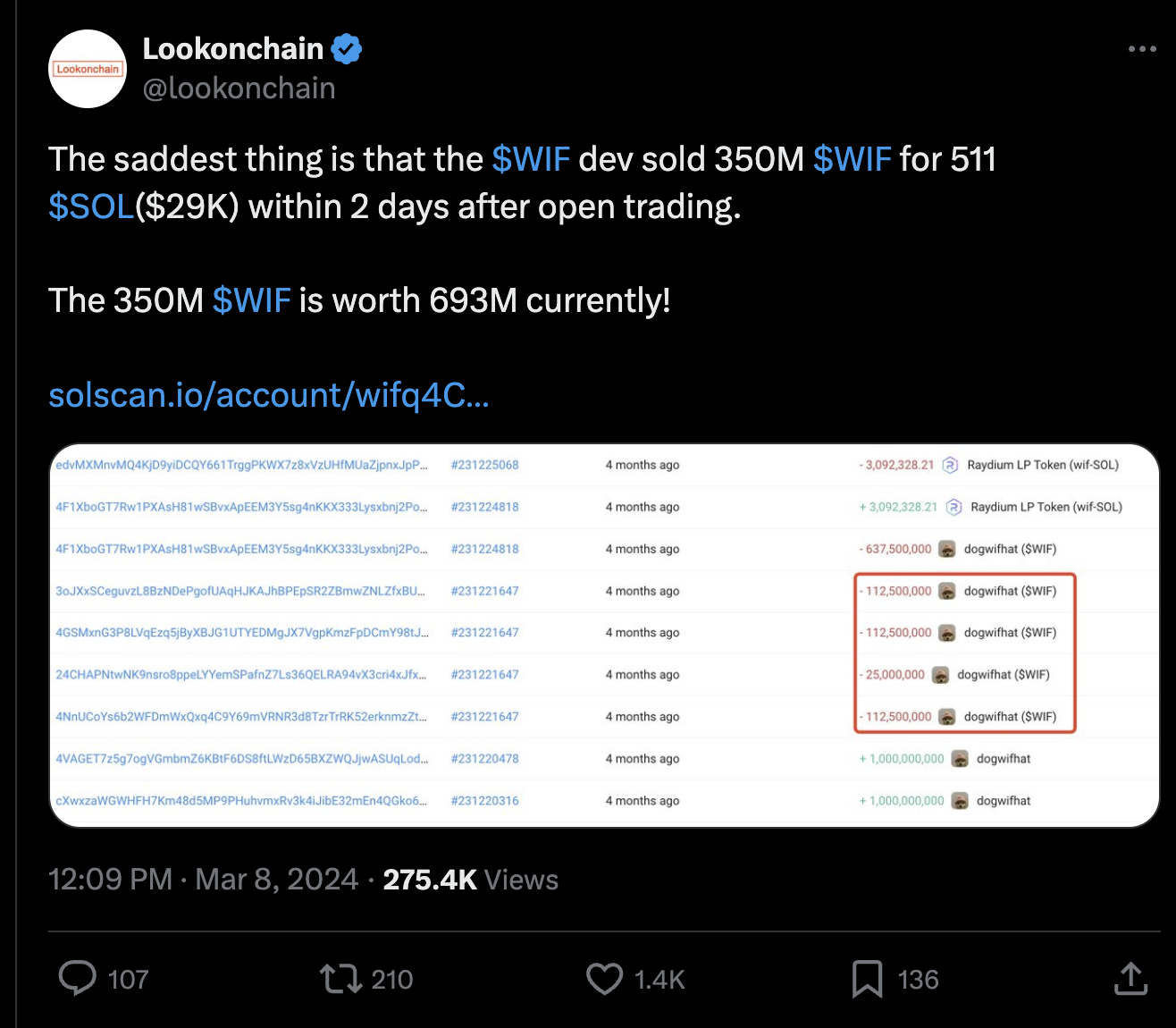Like the tweet with the heart icon
Viewport: 1176px width, 1028px height.
(604, 979)
